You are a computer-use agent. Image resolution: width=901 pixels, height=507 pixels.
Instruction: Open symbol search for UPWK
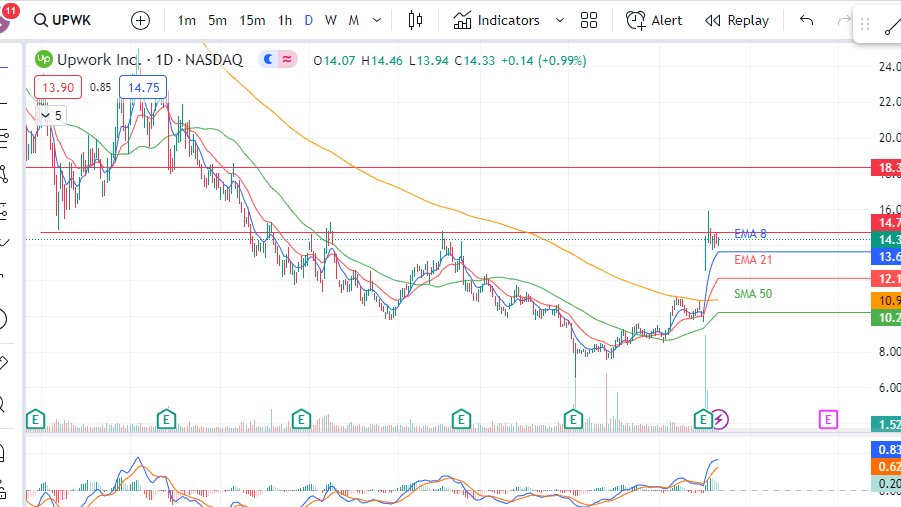click(x=62, y=20)
